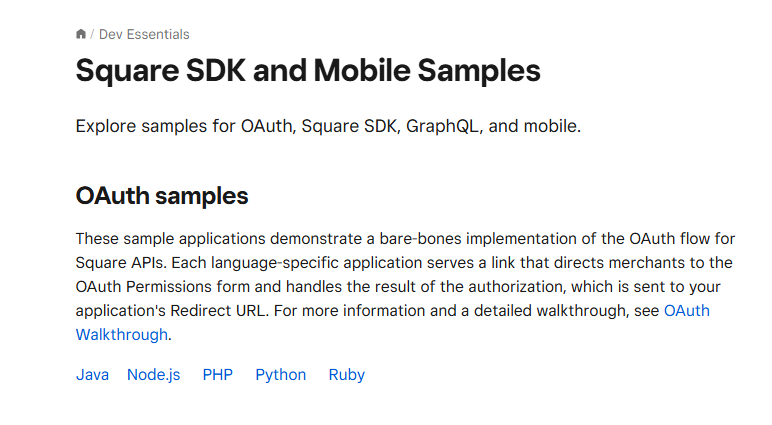Open the Java OAuth sample
Image resolution: width=772 pixels, height=425 pixels.
(x=92, y=375)
